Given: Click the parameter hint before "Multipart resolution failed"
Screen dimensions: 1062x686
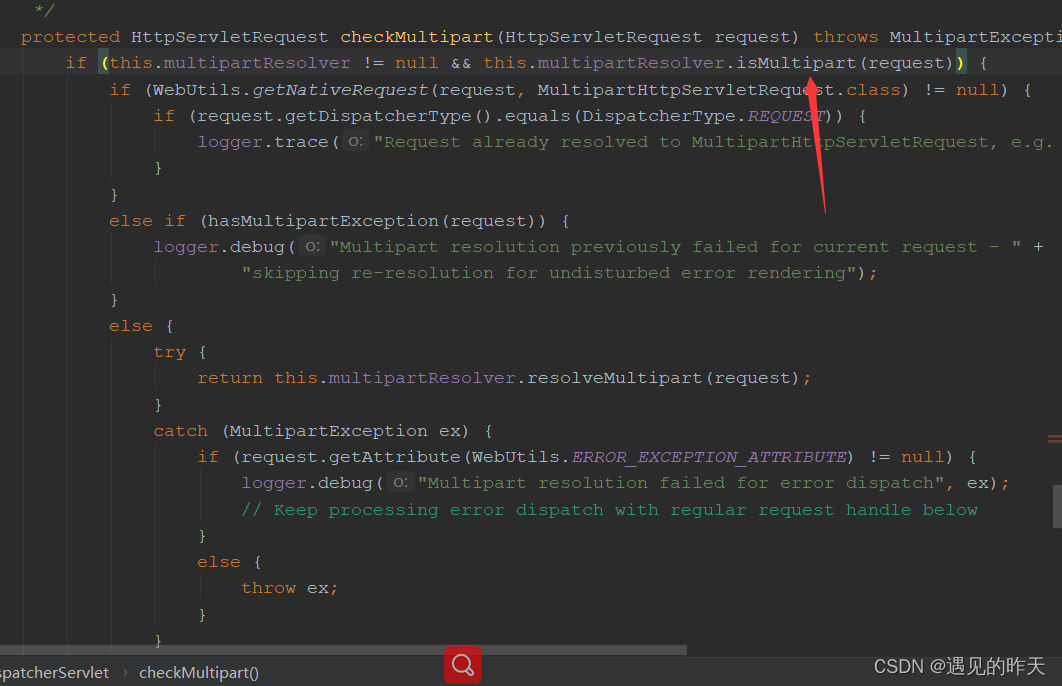Looking at the screenshot, I should 400,482.
